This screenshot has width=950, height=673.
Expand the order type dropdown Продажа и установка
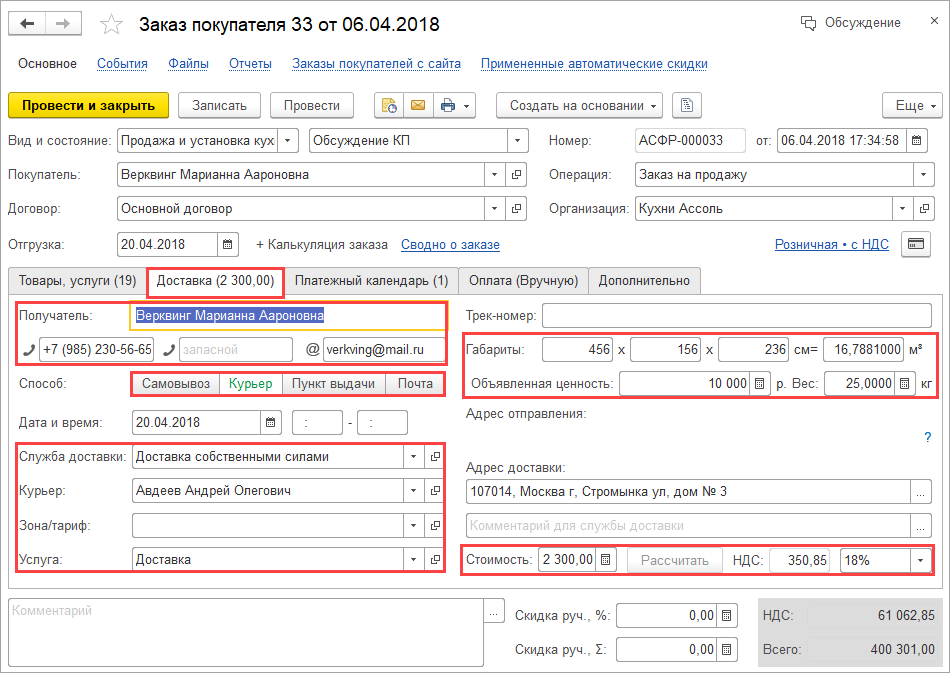(288, 141)
